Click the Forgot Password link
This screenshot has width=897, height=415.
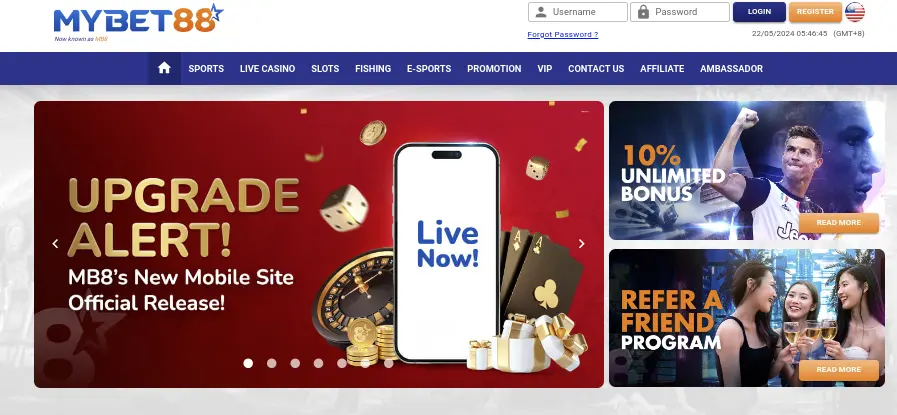pos(562,34)
